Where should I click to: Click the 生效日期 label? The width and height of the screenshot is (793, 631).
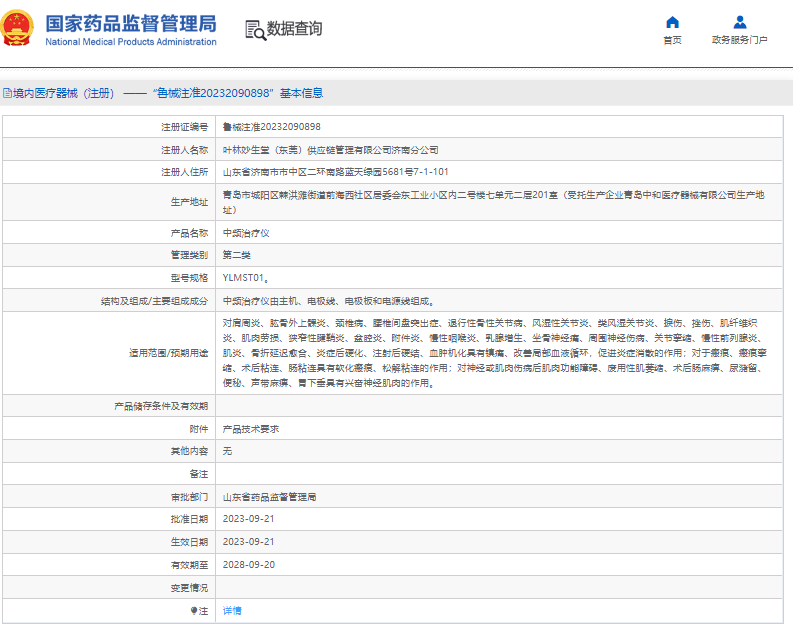189,542
